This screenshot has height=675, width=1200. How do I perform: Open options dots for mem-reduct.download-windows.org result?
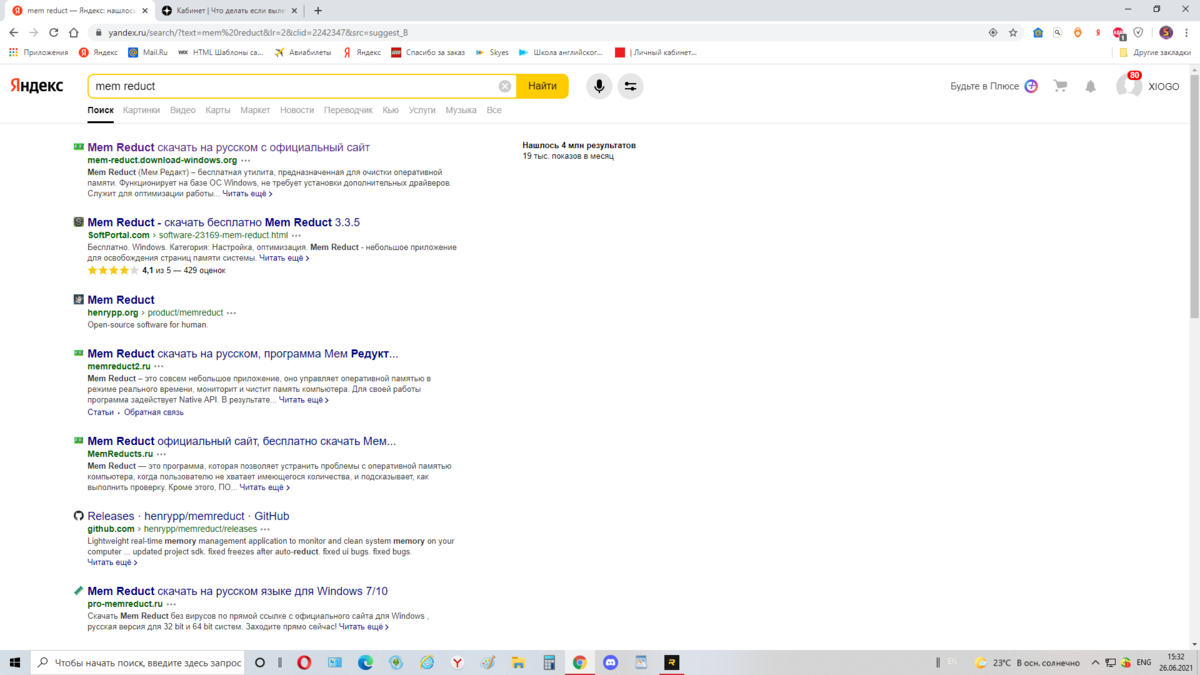pyautogui.click(x=246, y=161)
